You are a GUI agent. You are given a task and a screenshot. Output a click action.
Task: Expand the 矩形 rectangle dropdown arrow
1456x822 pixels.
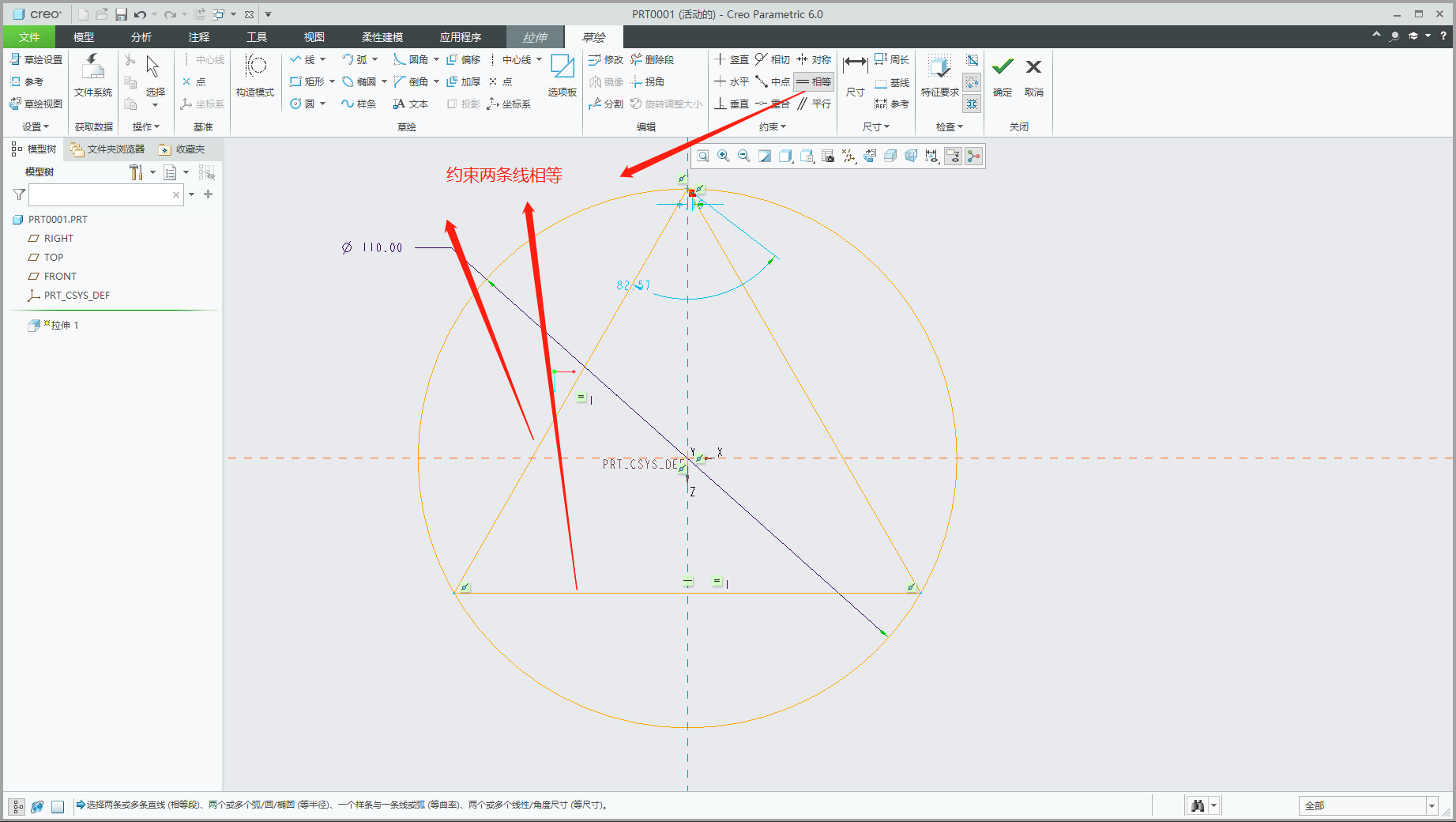333,82
